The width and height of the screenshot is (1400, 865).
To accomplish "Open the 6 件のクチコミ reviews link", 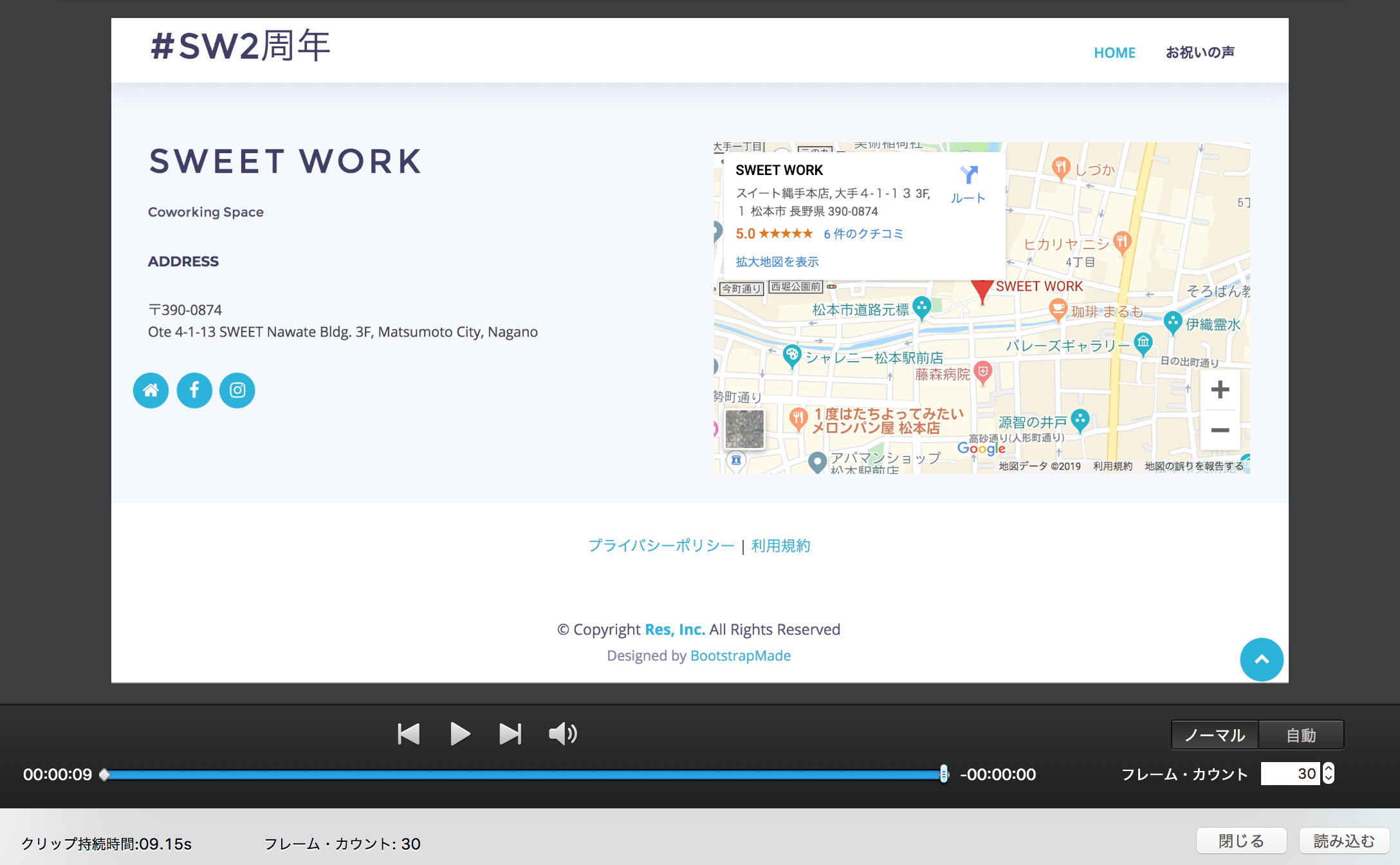I will pos(863,234).
